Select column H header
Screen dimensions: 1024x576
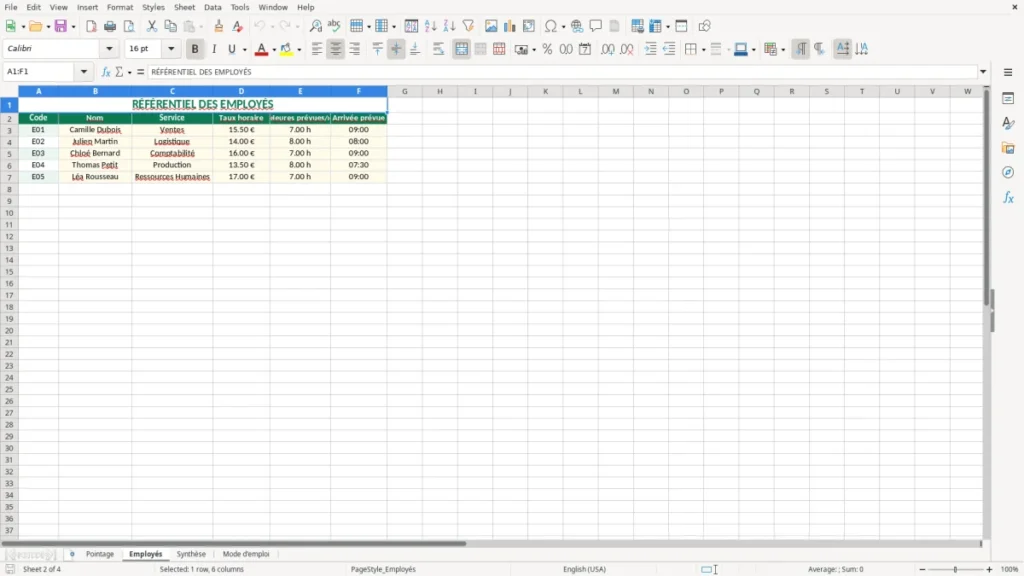click(x=440, y=91)
